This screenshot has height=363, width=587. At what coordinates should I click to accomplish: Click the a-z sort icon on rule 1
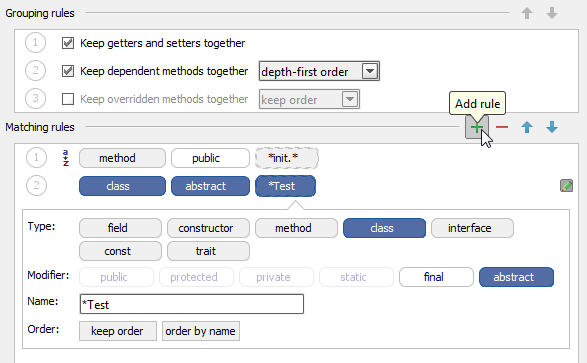pos(66,158)
